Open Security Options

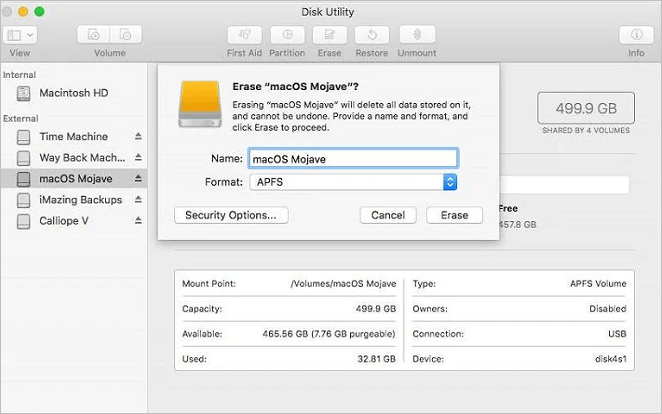231,215
